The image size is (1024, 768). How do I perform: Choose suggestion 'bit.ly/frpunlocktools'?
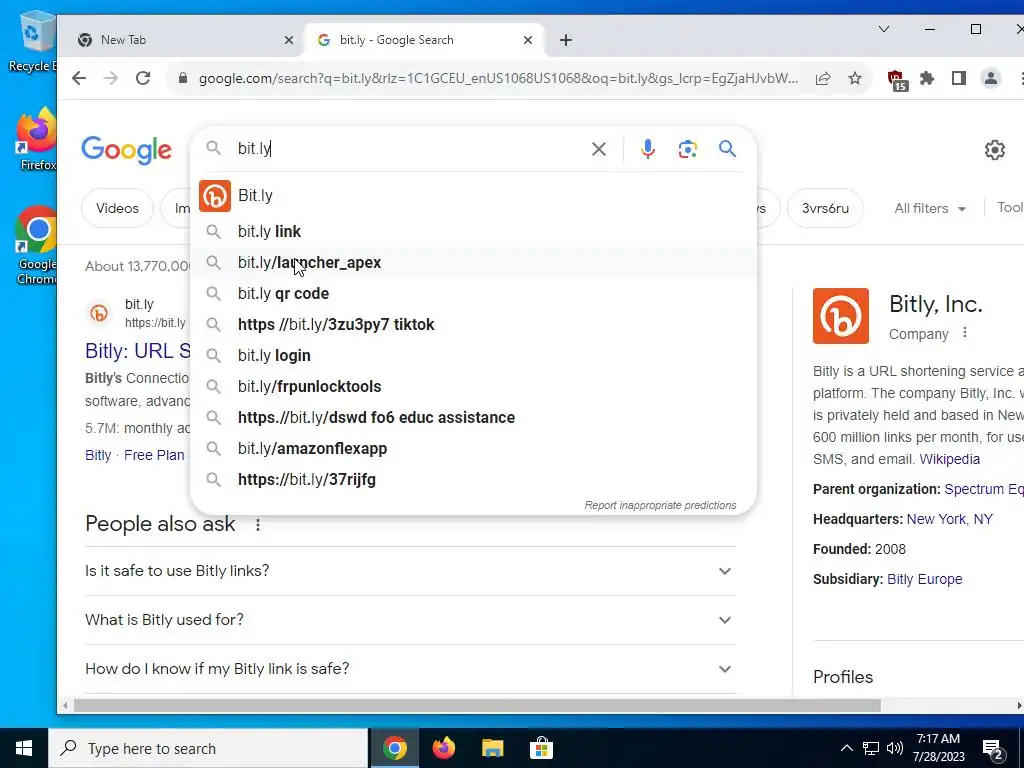pyautogui.click(x=473, y=387)
